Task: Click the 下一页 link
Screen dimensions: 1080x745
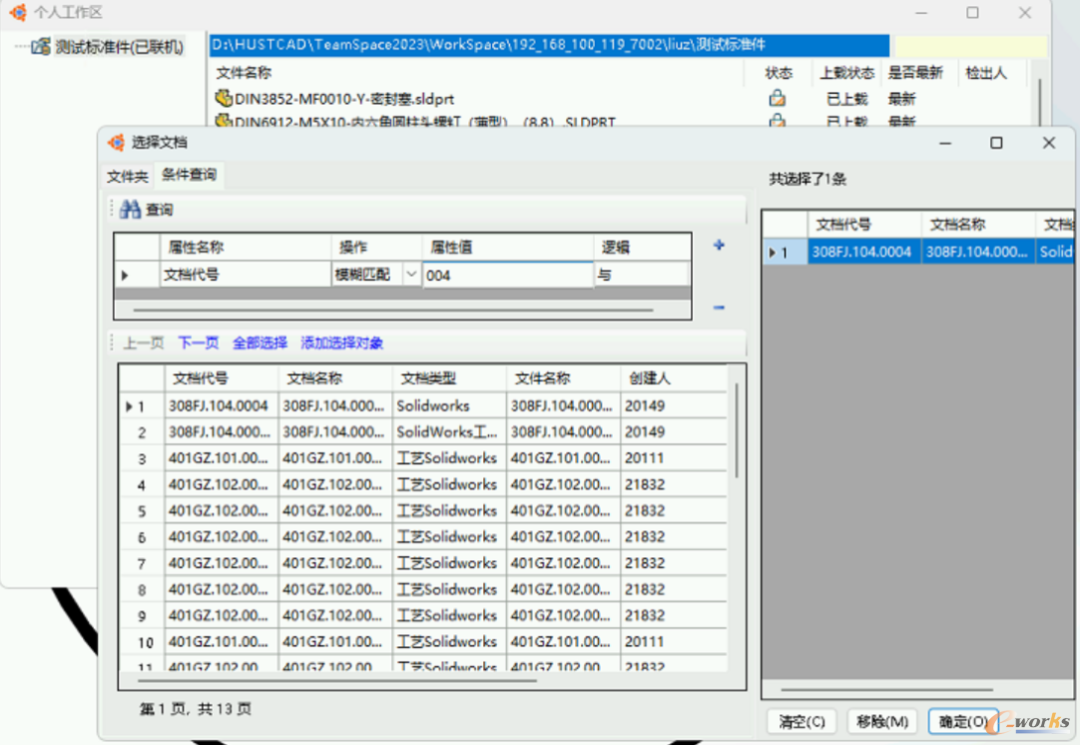Action: tap(198, 343)
